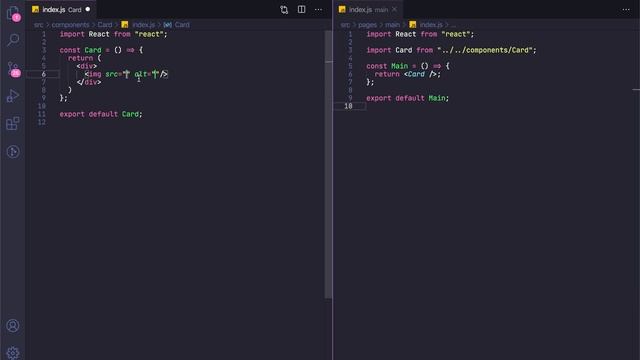Screen dimensions: 640x360
Task: Click the Open Changes icon in left editor toolbar
Action: point(284,9)
